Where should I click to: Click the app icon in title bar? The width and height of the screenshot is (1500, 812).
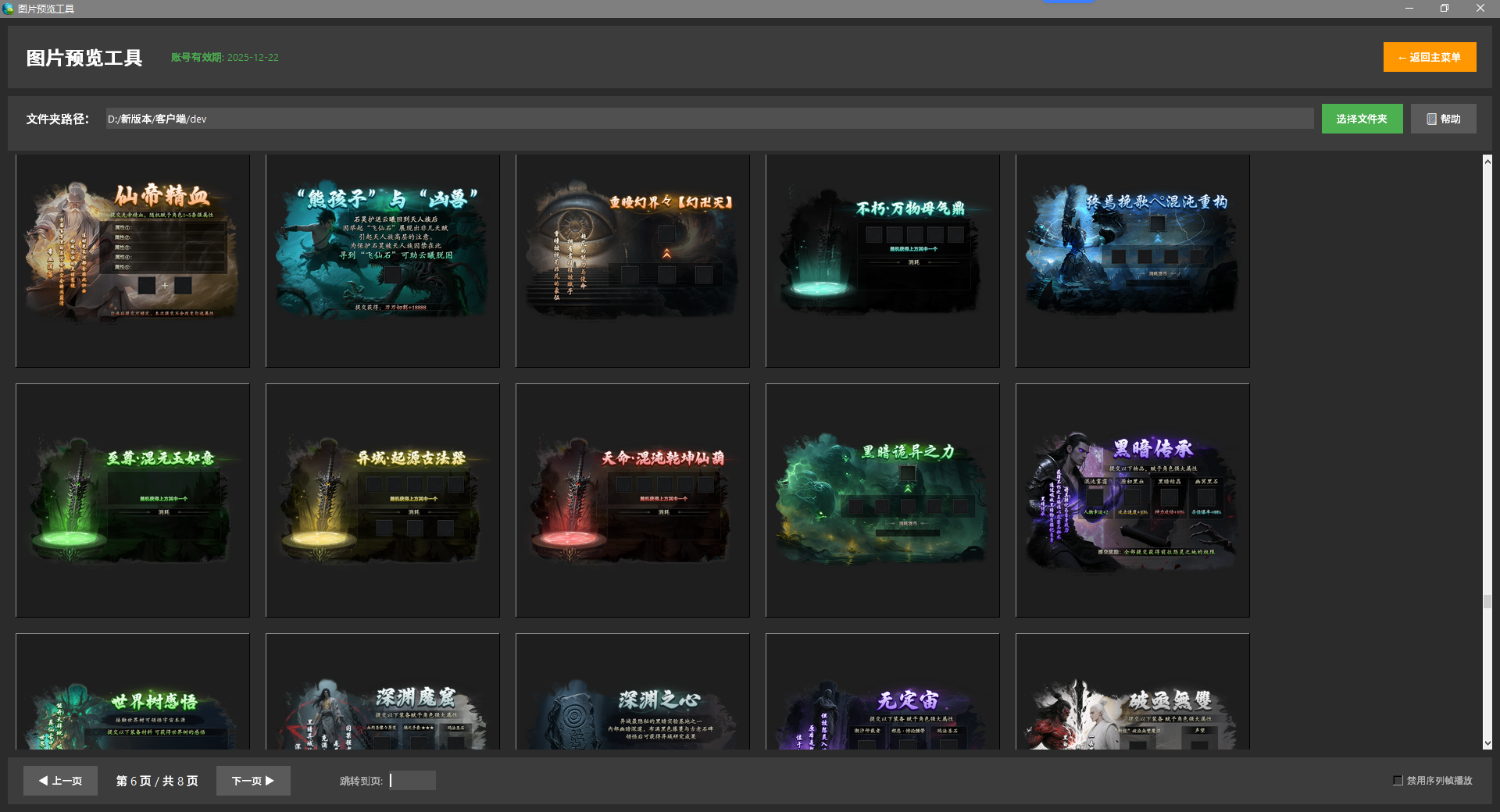click(9, 9)
